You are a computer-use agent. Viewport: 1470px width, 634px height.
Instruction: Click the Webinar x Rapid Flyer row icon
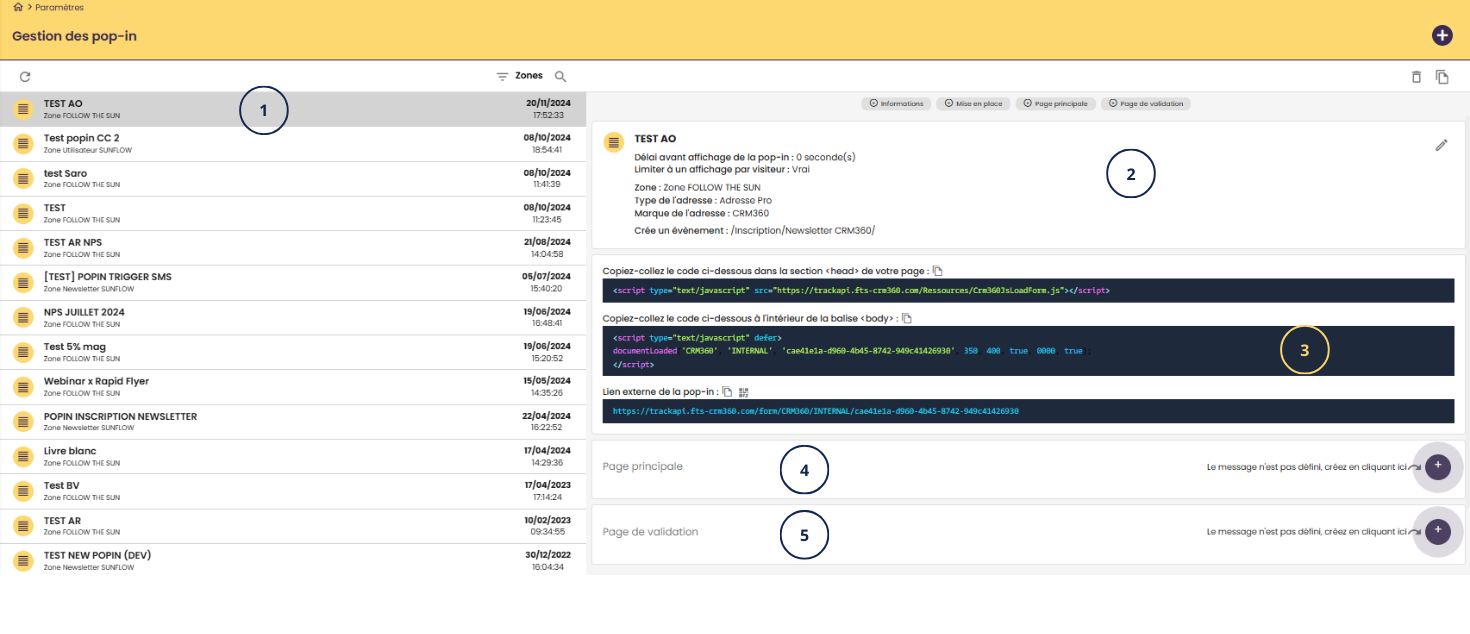click(23, 387)
